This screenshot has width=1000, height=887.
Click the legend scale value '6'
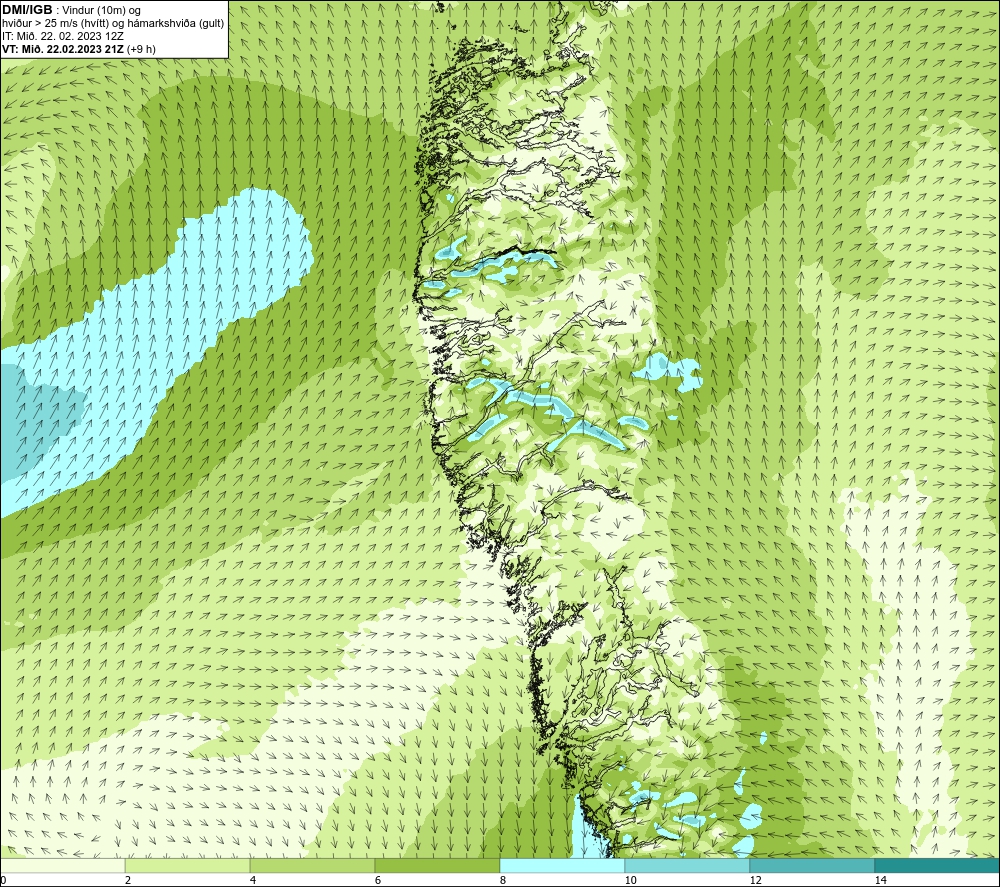(x=378, y=881)
